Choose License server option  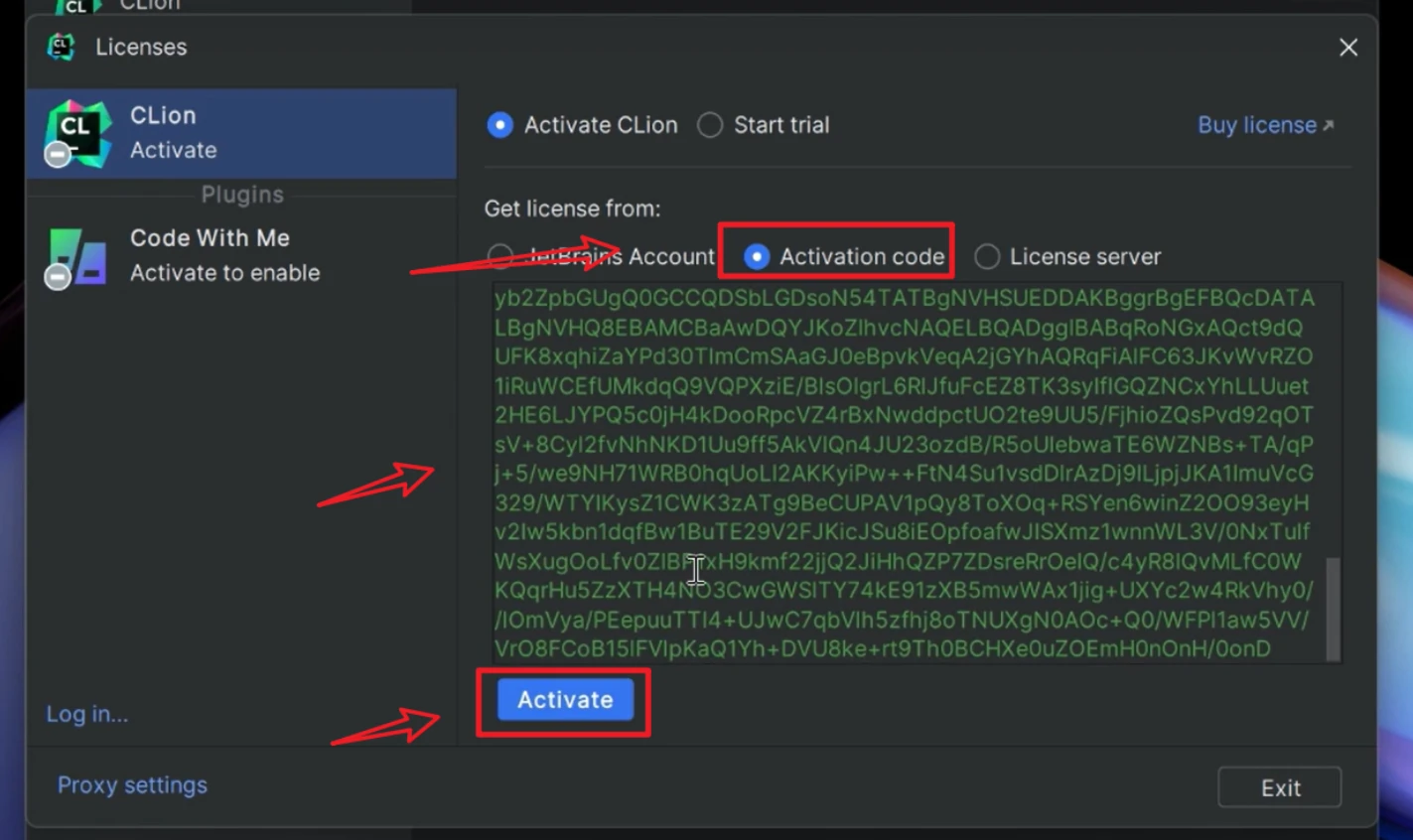point(1067,256)
